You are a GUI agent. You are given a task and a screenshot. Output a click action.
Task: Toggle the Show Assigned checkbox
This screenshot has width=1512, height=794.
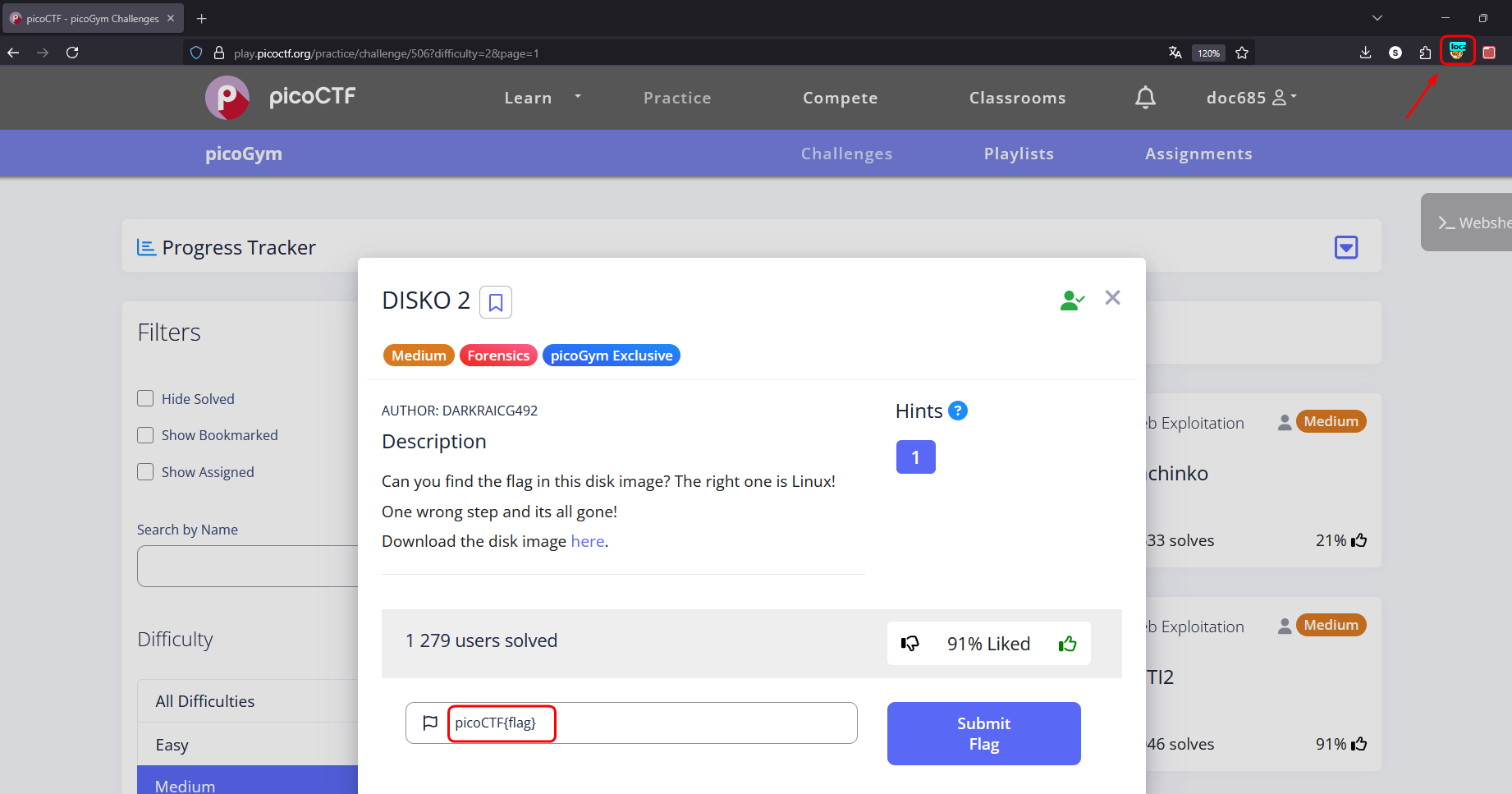pyautogui.click(x=145, y=472)
